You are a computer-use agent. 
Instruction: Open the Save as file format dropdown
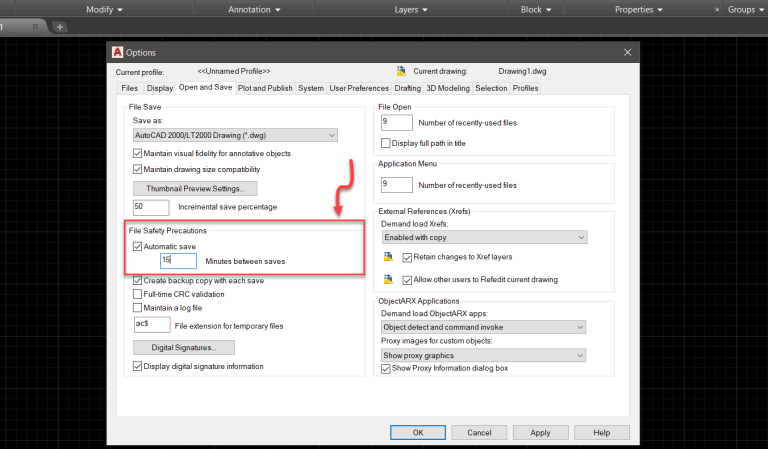(x=236, y=135)
